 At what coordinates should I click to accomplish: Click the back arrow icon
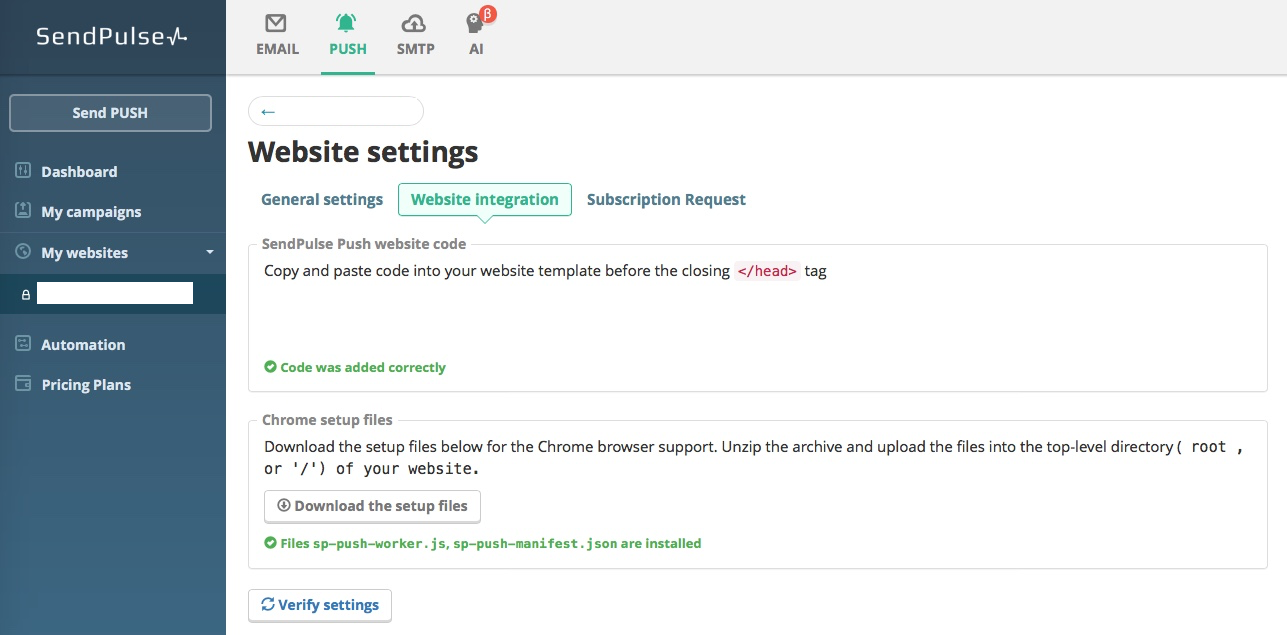[267, 111]
